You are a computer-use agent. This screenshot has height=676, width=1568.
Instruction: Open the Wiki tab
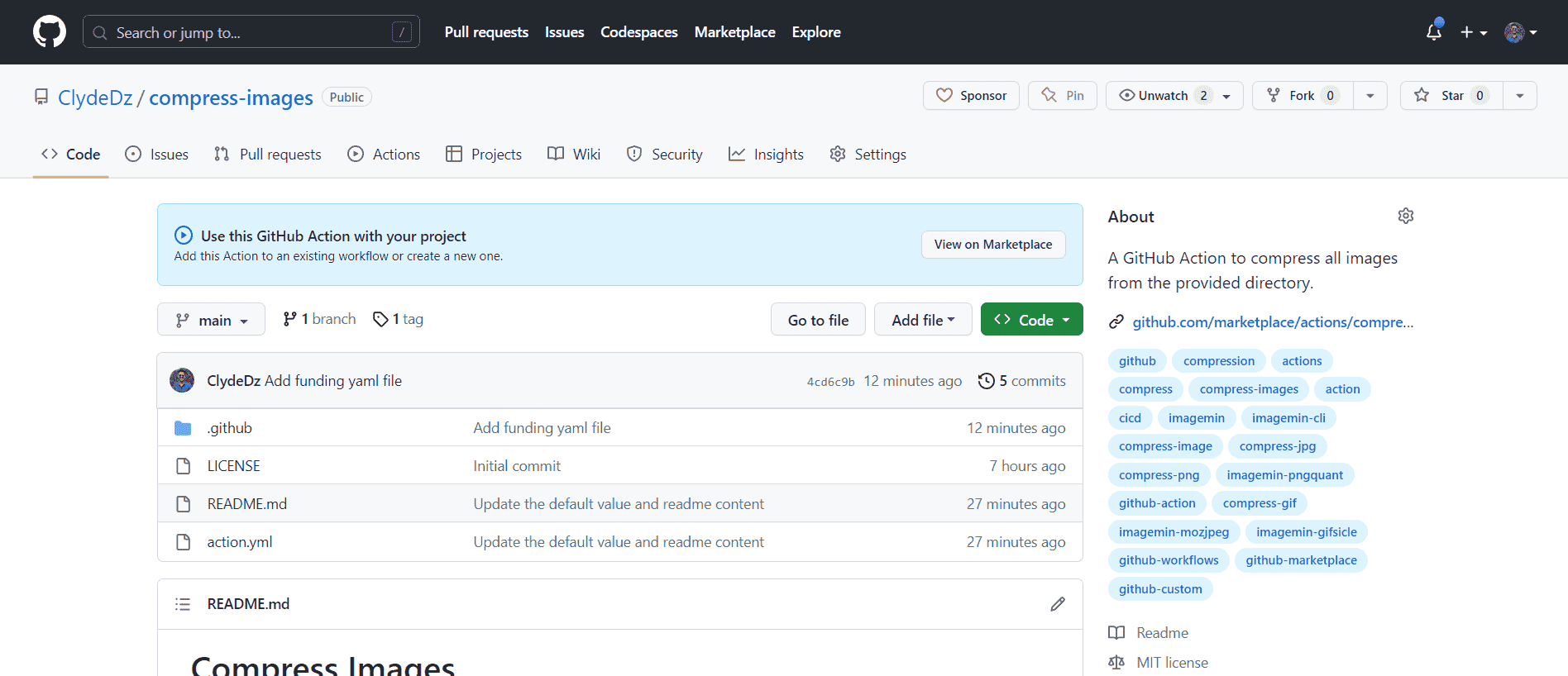(x=574, y=155)
